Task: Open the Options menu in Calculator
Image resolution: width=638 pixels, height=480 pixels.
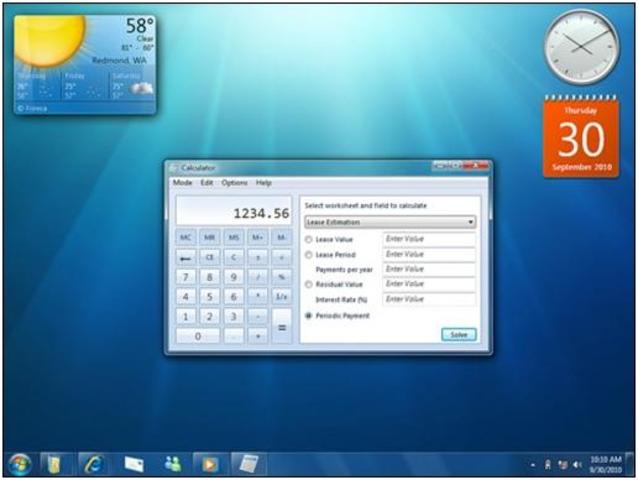Action: click(234, 183)
